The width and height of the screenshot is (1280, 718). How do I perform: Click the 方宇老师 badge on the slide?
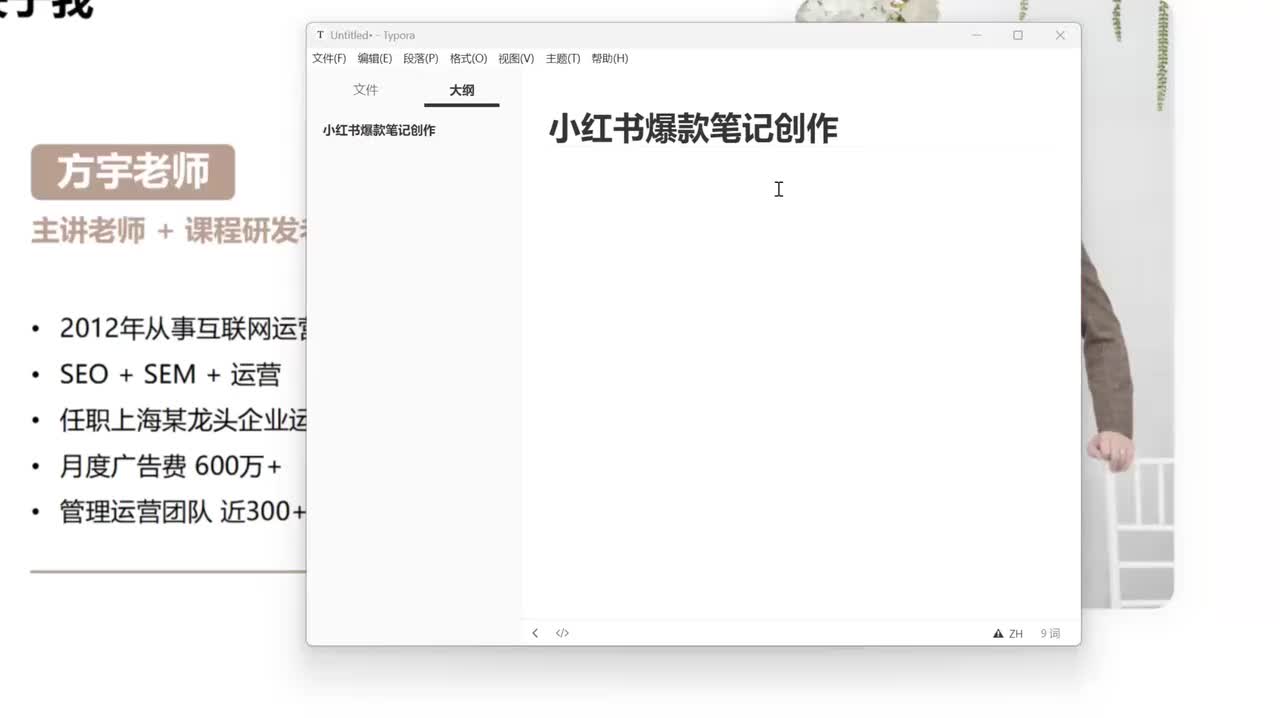click(x=133, y=172)
